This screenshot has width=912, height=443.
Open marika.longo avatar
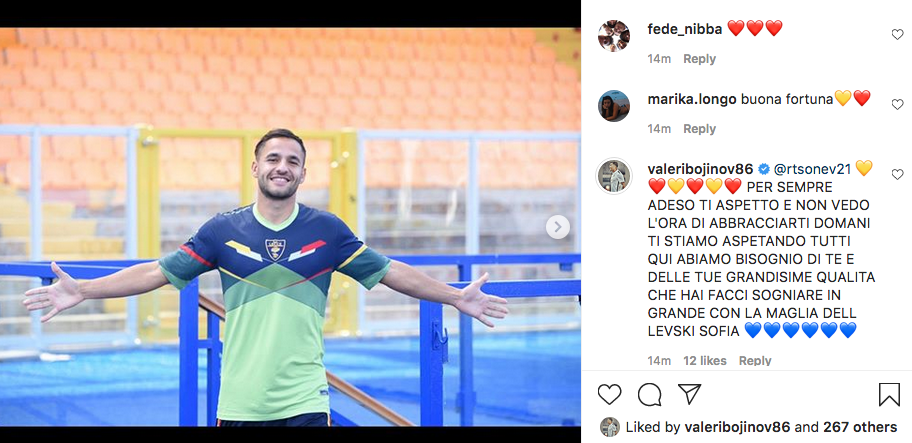[x=614, y=106]
